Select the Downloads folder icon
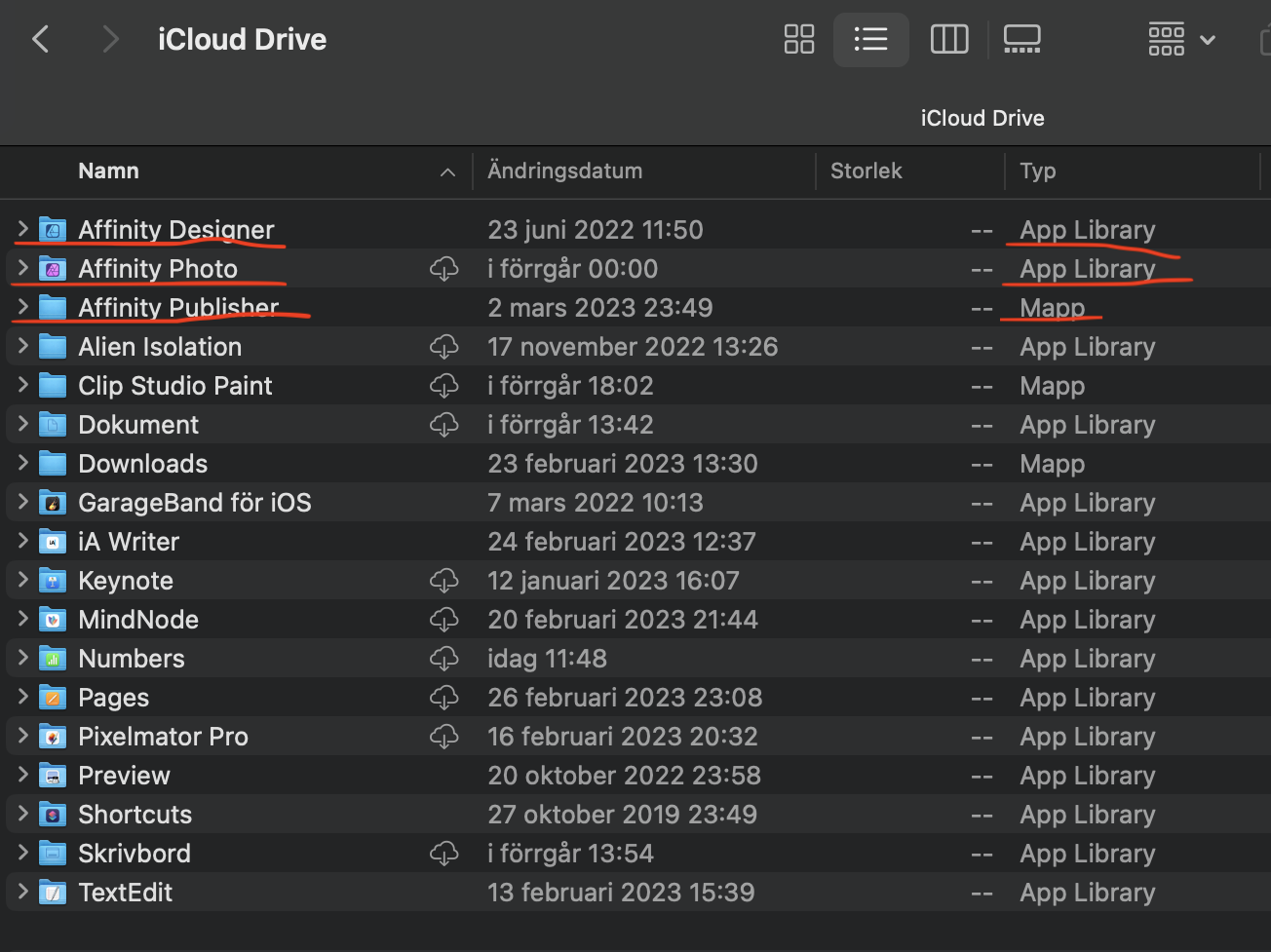This screenshot has height=952, width=1271. 53,464
